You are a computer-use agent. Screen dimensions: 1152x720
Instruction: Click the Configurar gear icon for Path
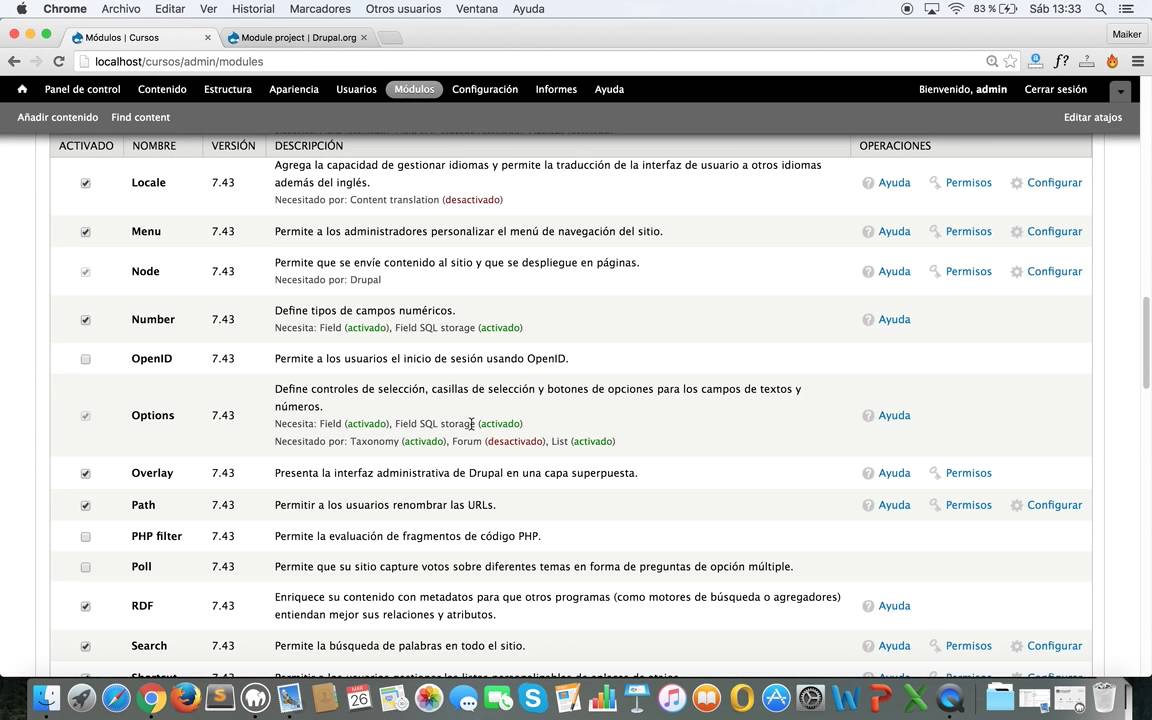coord(1016,505)
